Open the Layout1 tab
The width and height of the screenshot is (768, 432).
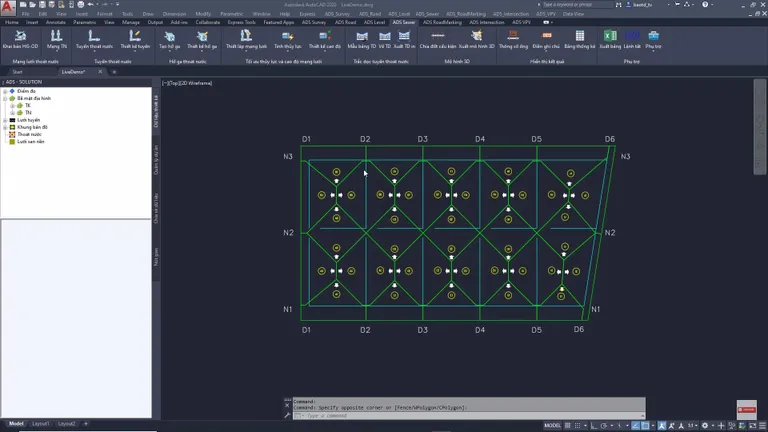tap(41, 424)
